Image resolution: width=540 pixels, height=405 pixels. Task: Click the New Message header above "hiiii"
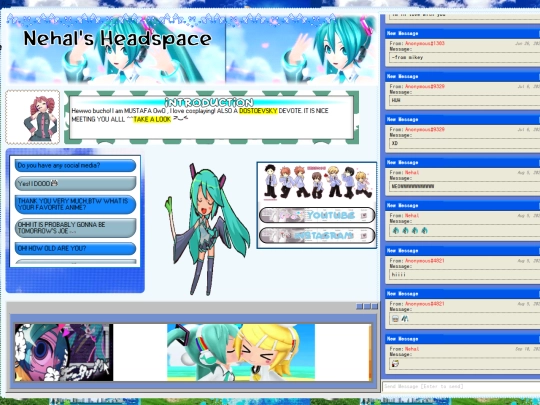pos(462,251)
